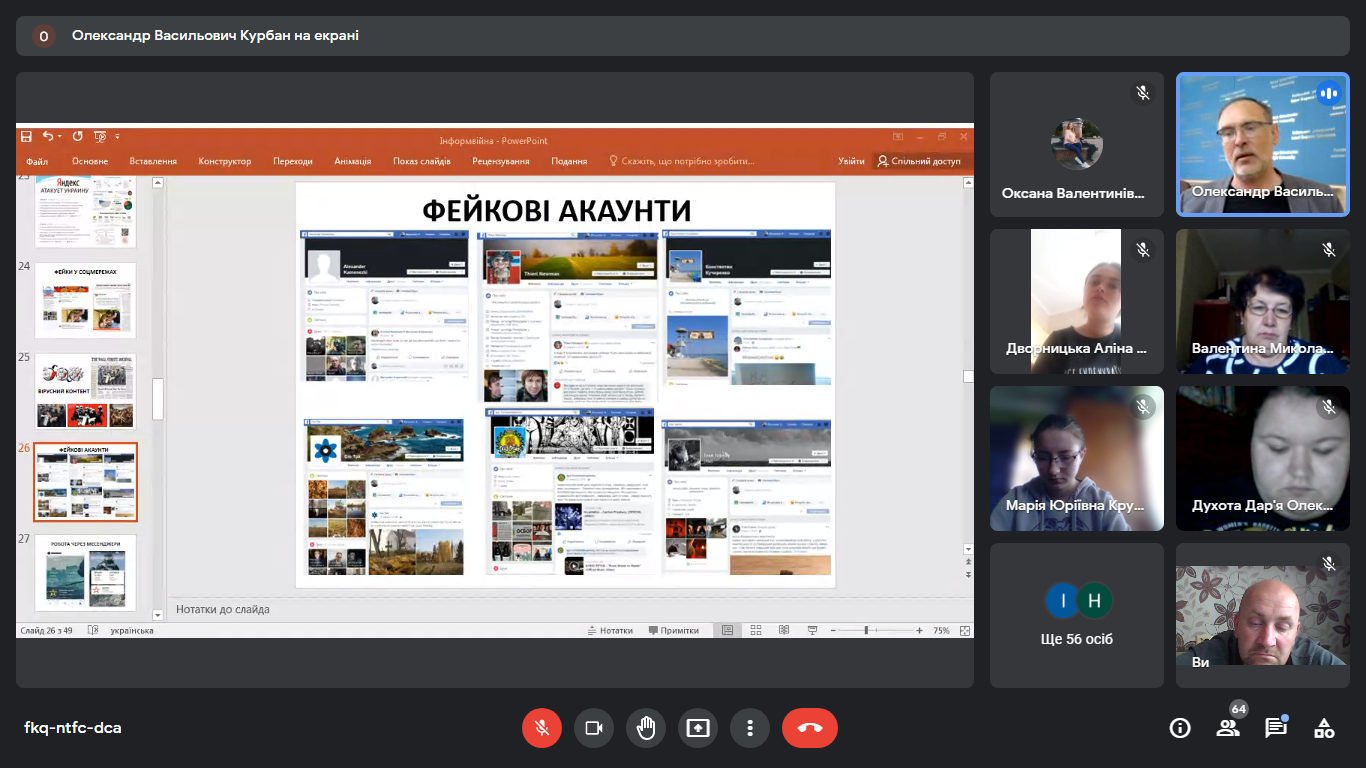Screen dimensions: 1366x768
Task: Open Meet more options menu
Action: [750, 728]
